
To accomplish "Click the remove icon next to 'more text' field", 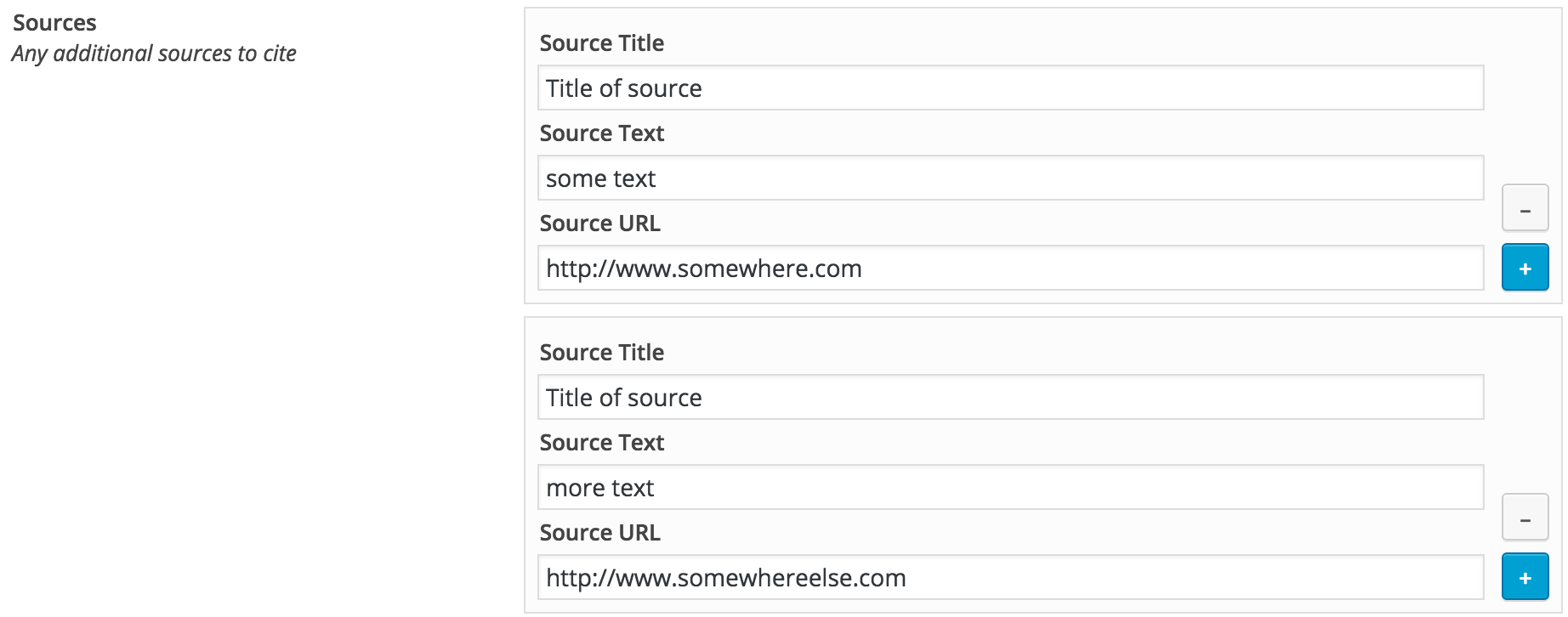I will pyautogui.click(x=1525, y=516).
